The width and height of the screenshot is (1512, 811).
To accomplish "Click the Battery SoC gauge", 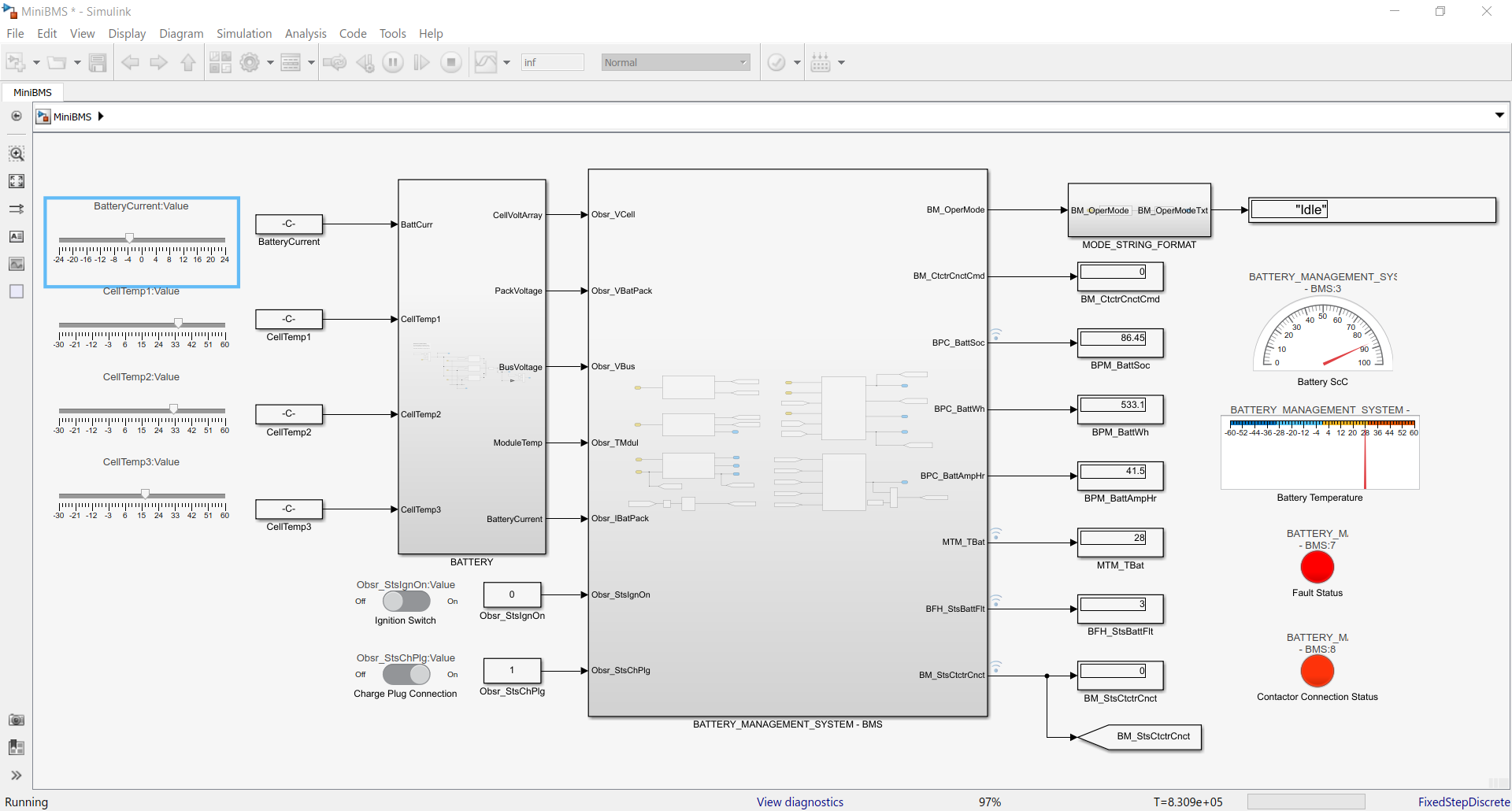I will tap(1323, 335).
